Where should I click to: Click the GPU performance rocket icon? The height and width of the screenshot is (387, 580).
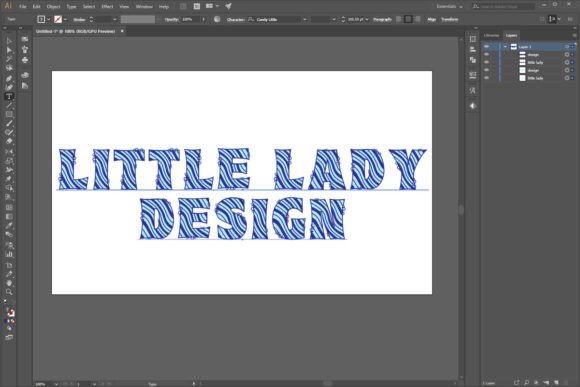[228, 6]
